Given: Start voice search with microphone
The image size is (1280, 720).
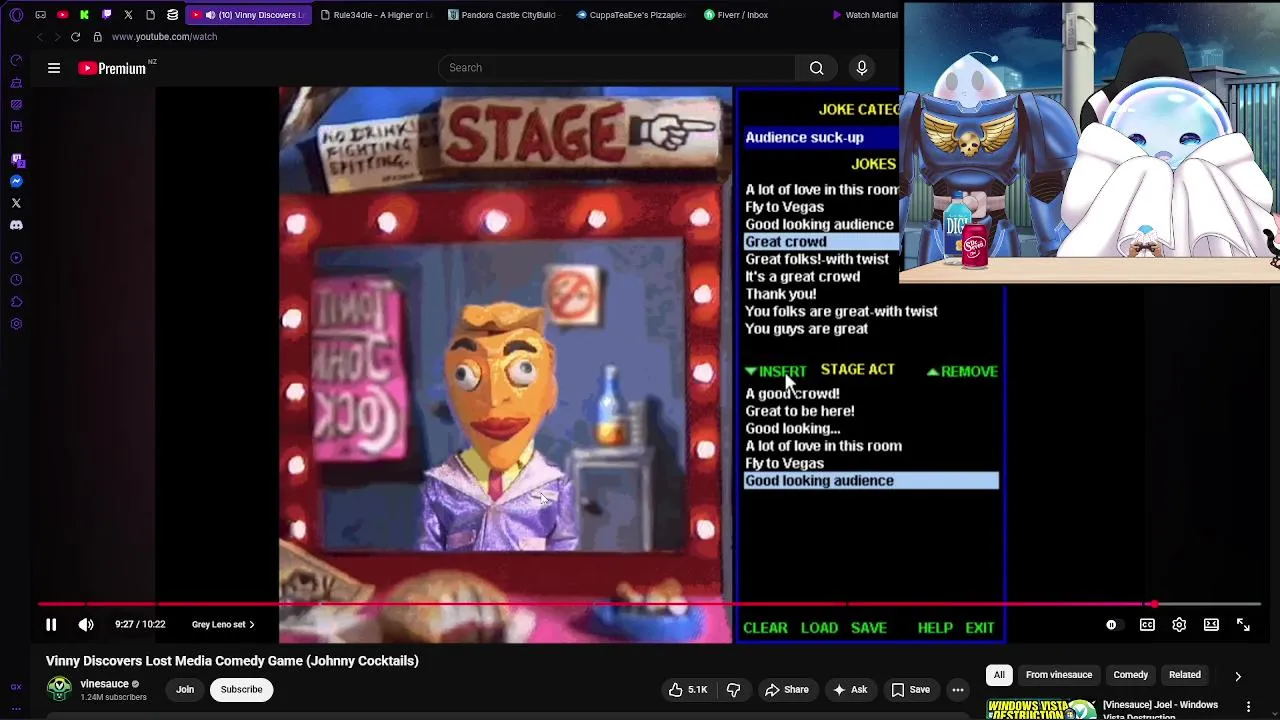Looking at the screenshot, I should coord(862,68).
